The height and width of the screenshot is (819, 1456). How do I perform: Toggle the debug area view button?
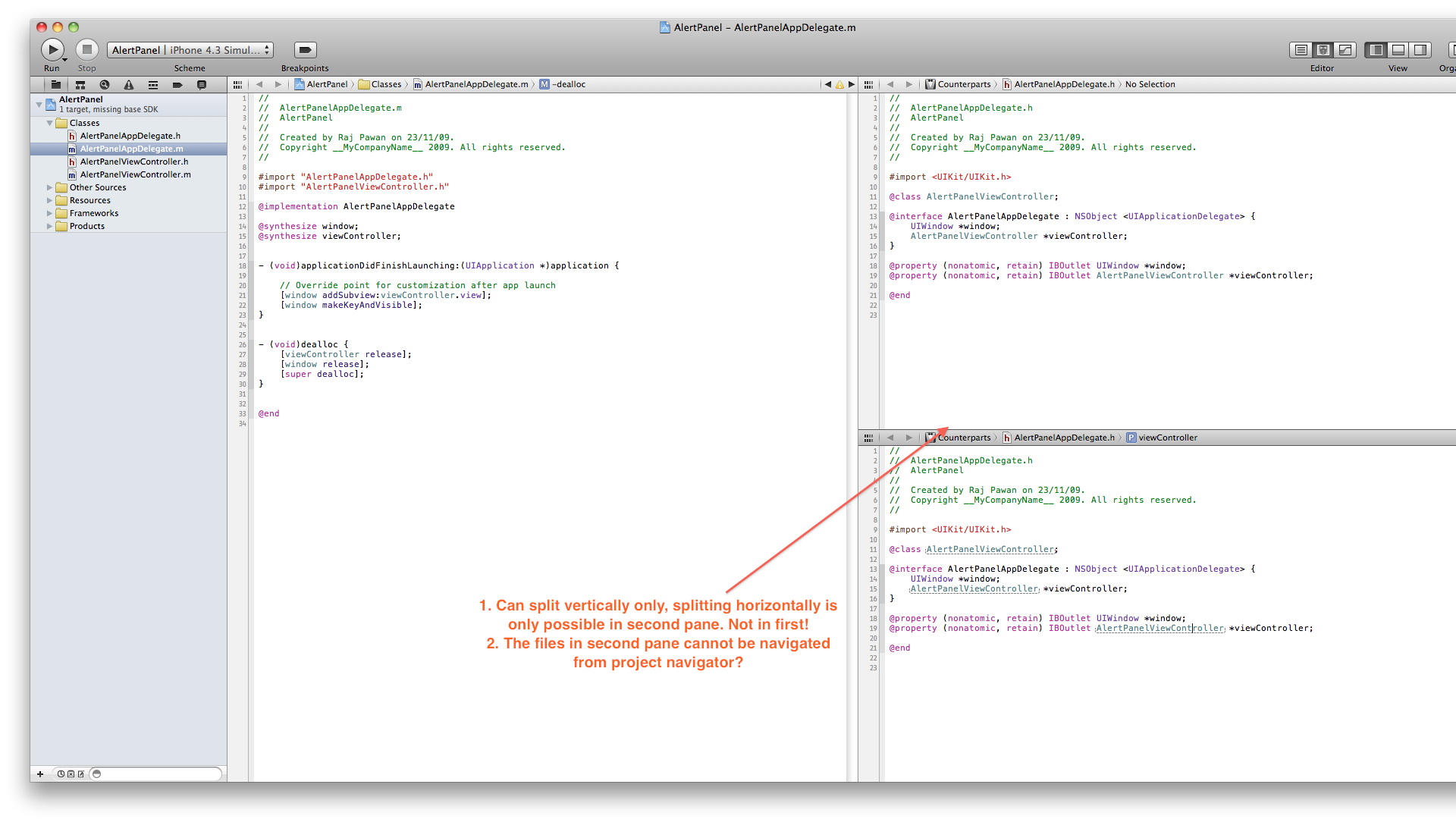tap(1398, 50)
